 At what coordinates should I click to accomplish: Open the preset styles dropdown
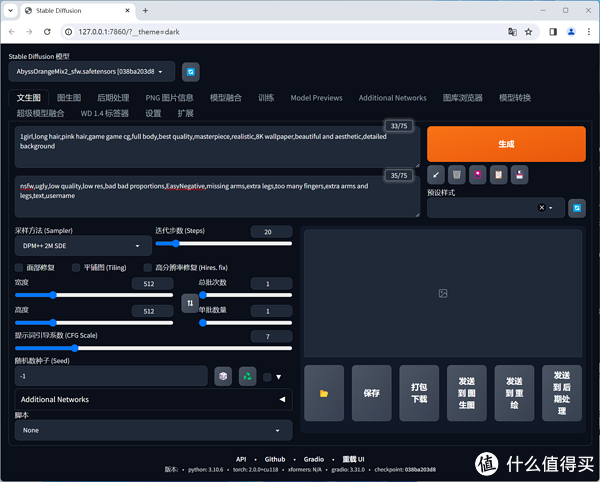(x=496, y=208)
